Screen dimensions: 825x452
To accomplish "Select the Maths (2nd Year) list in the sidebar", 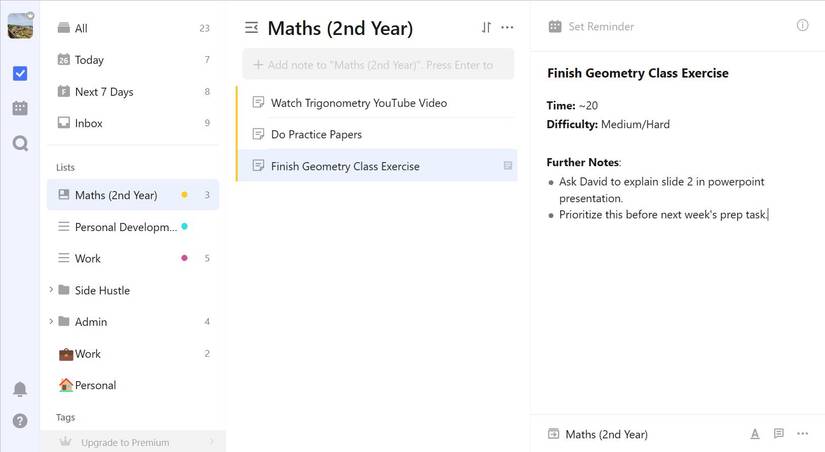I will tap(133, 195).
